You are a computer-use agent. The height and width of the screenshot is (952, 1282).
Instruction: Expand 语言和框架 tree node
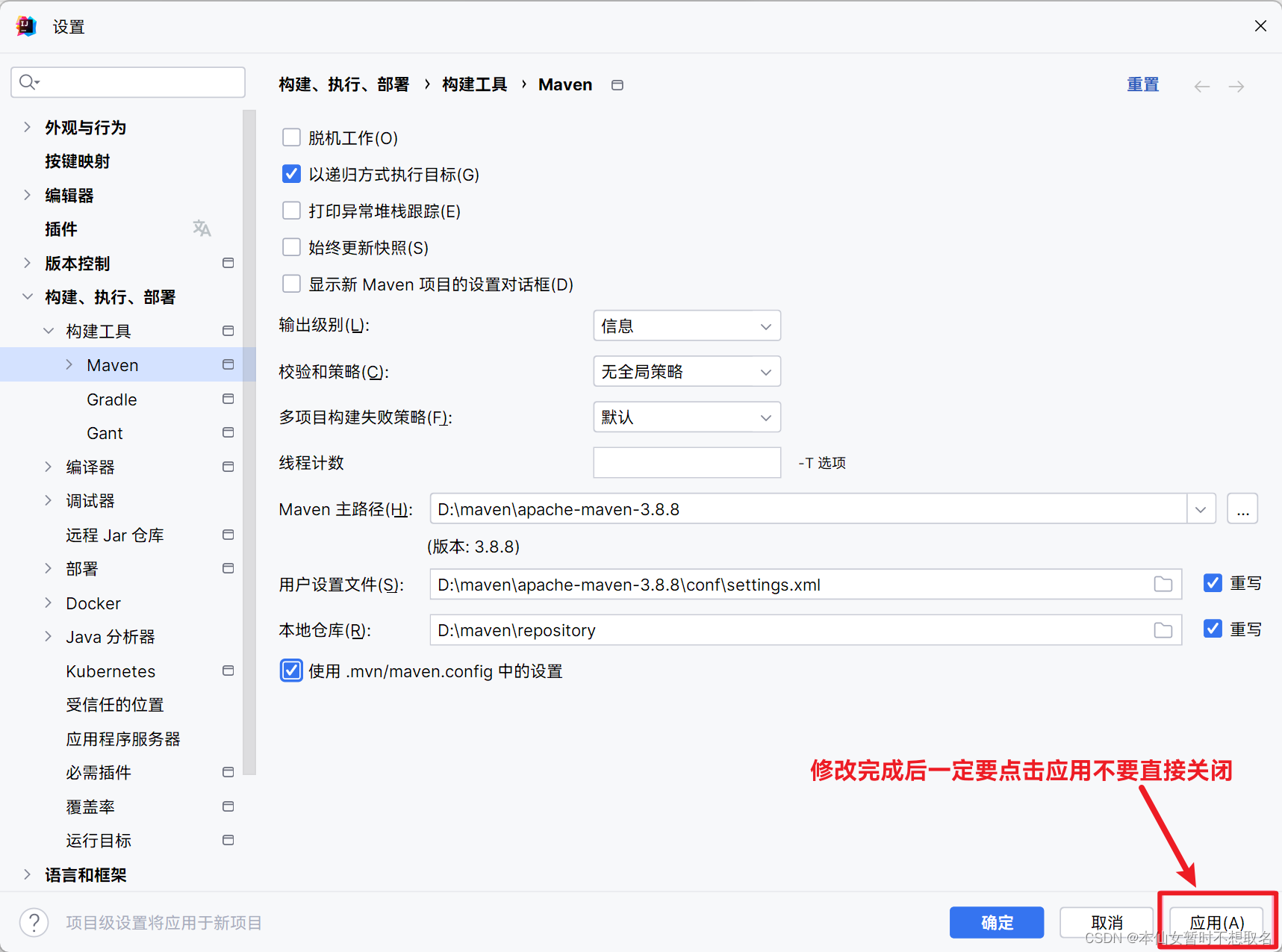pos(27,874)
